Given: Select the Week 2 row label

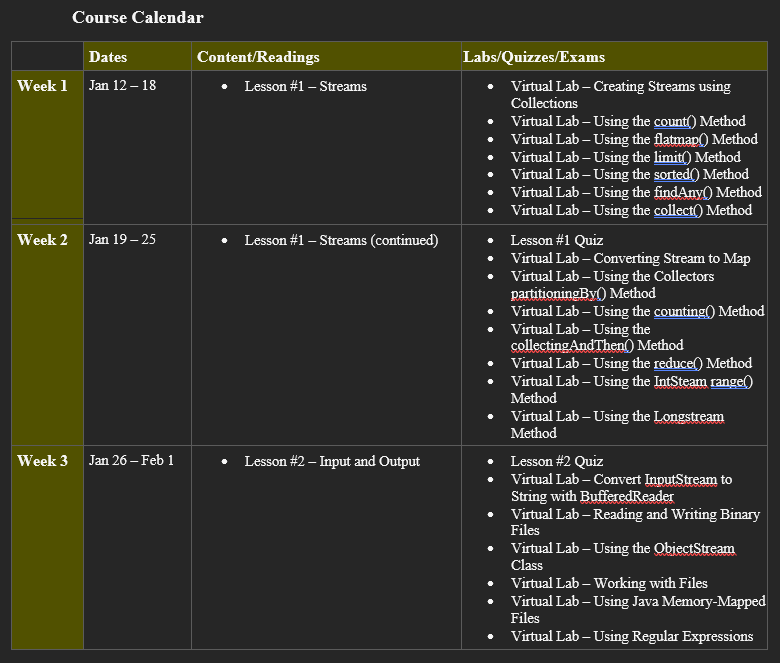Looking at the screenshot, I should pos(42,240).
